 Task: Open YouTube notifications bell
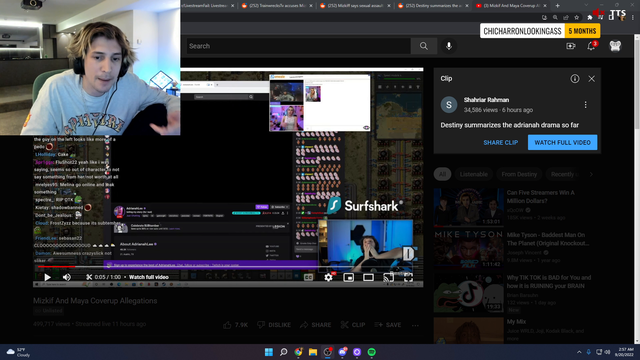591,46
